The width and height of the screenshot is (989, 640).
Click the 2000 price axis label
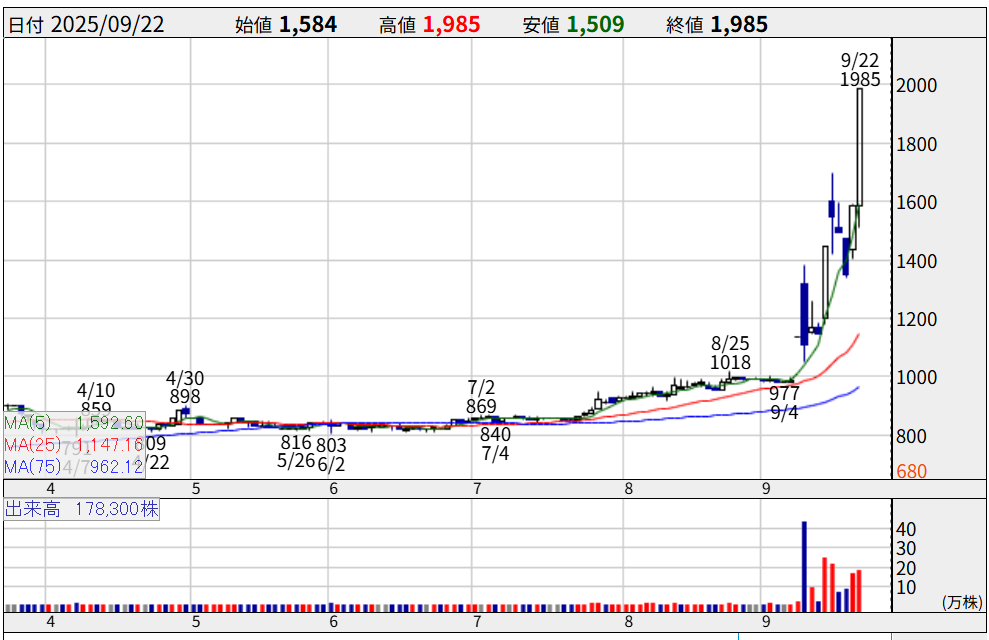click(916, 85)
